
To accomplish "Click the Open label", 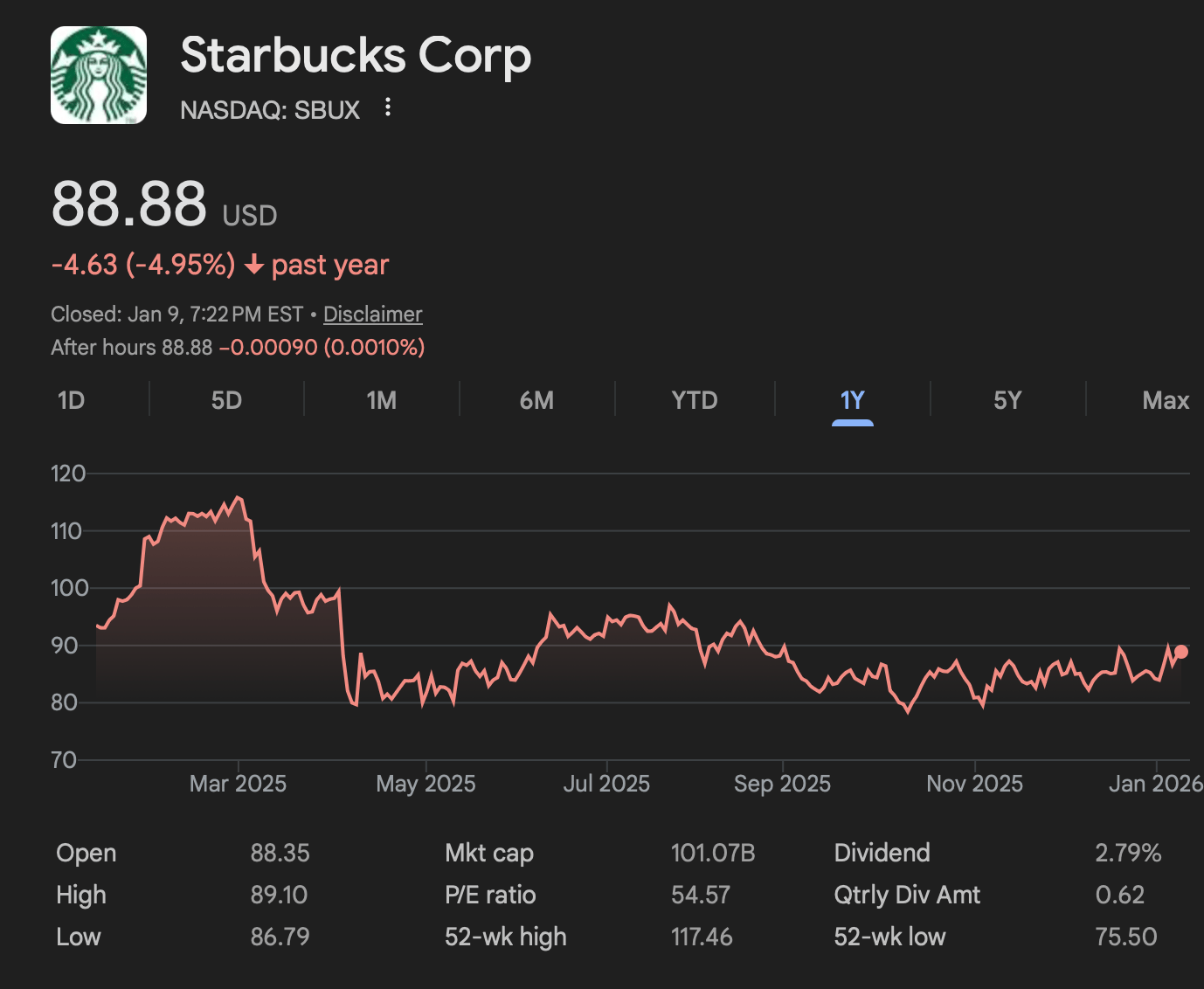I will [x=86, y=854].
